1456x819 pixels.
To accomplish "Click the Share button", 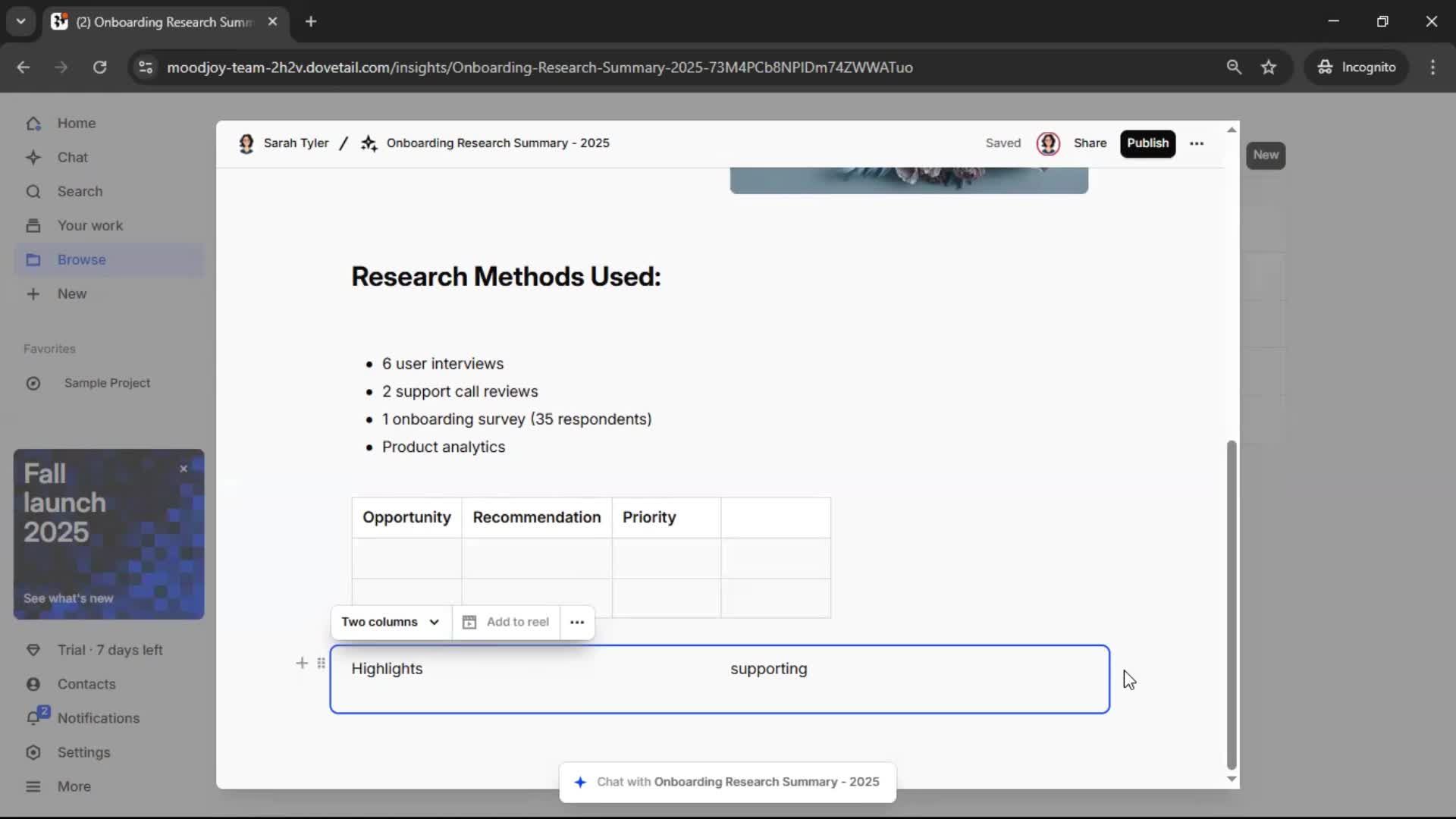I will pos(1090,143).
